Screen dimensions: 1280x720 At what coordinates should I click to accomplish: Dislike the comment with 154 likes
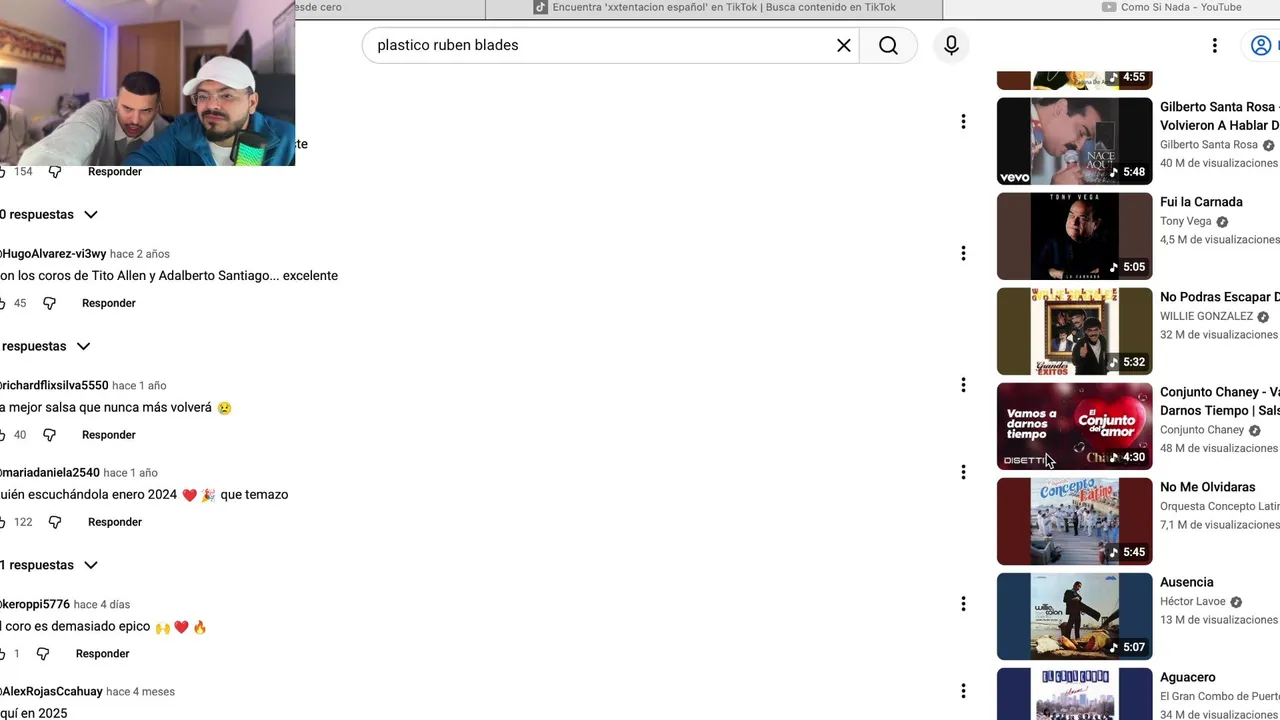click(55, 172)
